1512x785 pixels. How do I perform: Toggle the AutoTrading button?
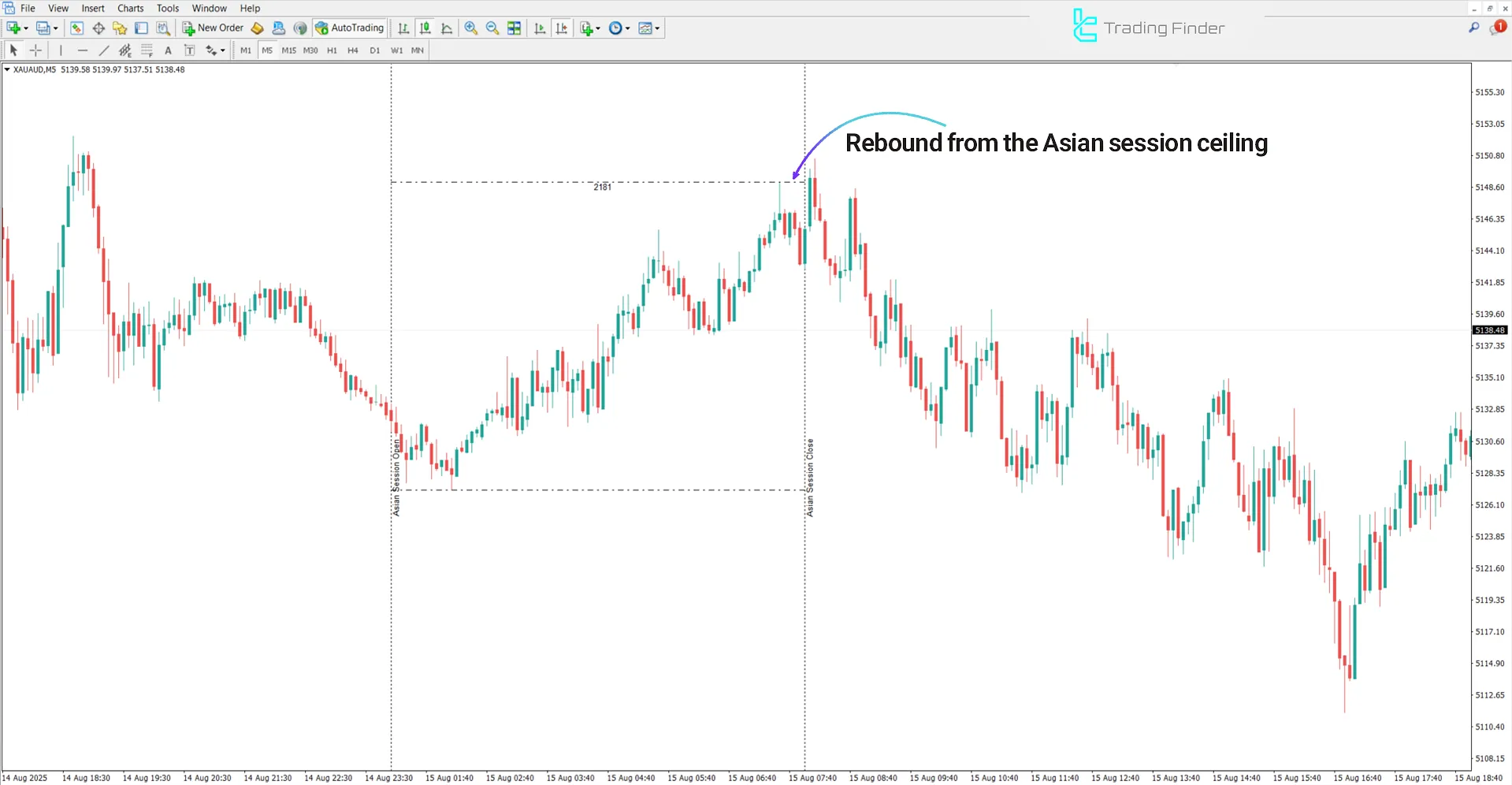click(x=349, y=28)
